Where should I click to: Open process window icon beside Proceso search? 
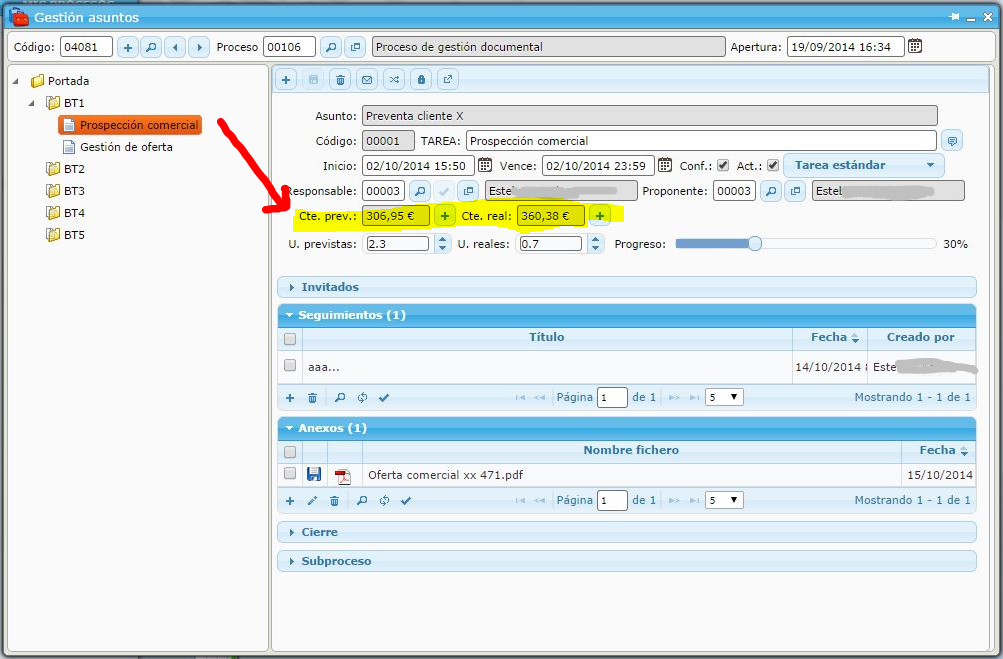pyautogui.click(x=355, y=47)
